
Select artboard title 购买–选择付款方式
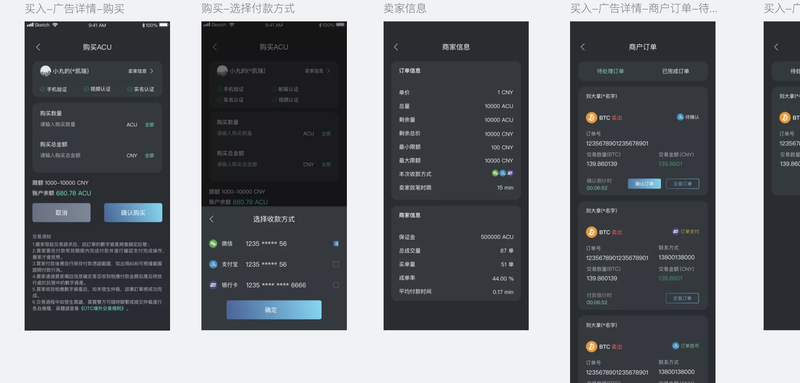click(x=247, y=9)
